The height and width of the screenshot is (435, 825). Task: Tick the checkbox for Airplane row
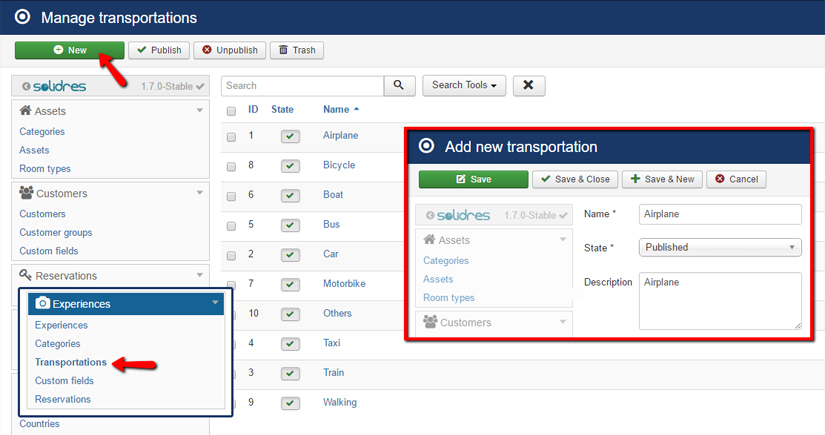[x=231, y=137]
